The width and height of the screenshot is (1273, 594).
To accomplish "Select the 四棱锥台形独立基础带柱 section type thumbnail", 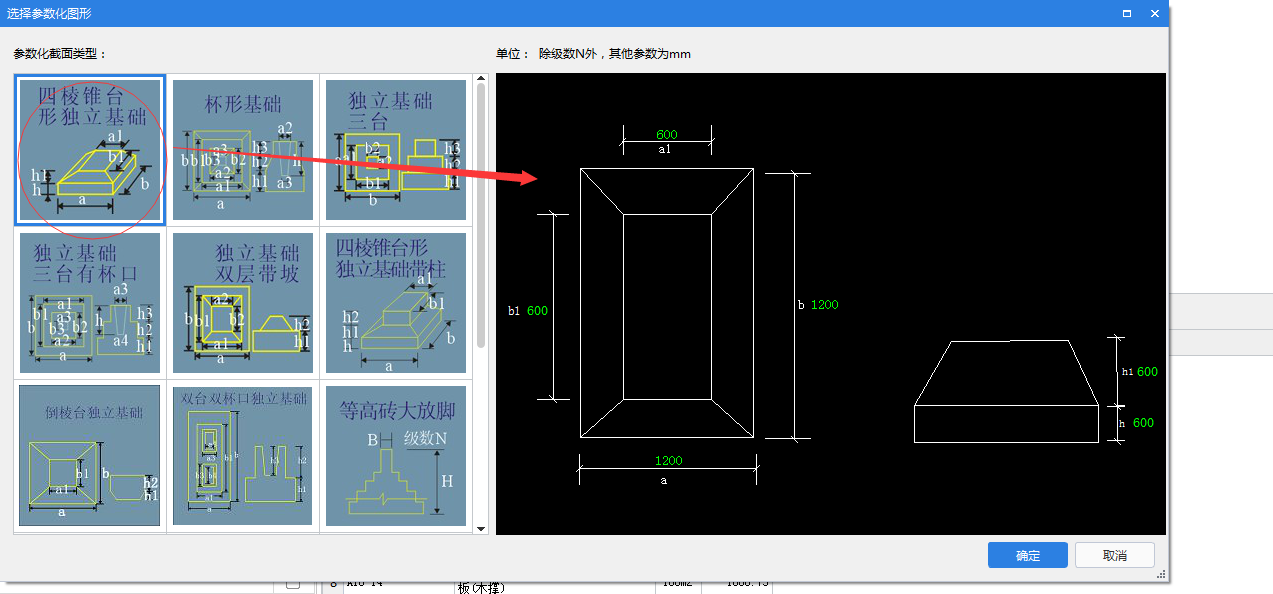I will click(396, 303).
